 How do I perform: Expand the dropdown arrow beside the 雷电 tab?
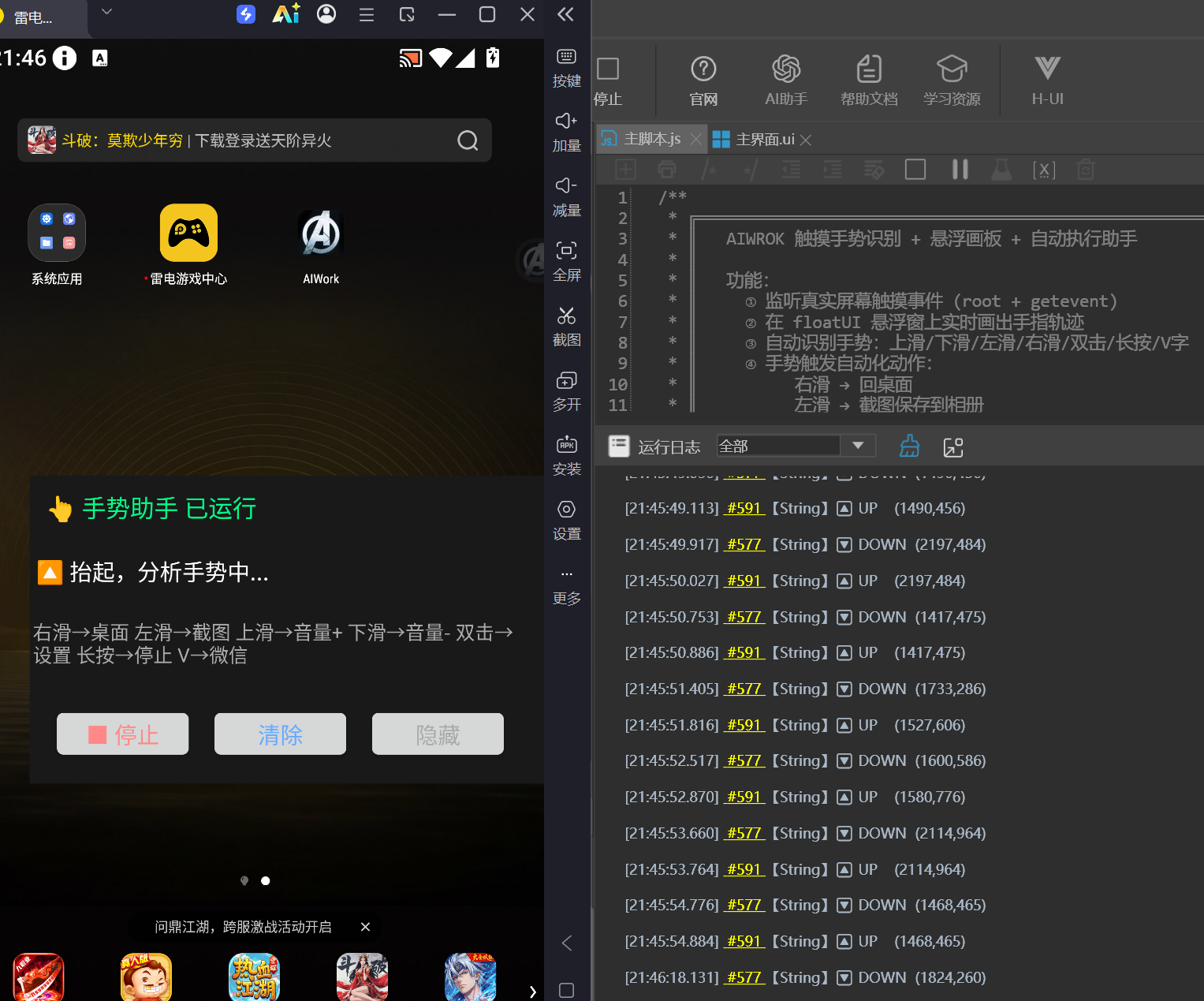pyautogui.click(x=107, y=12)
